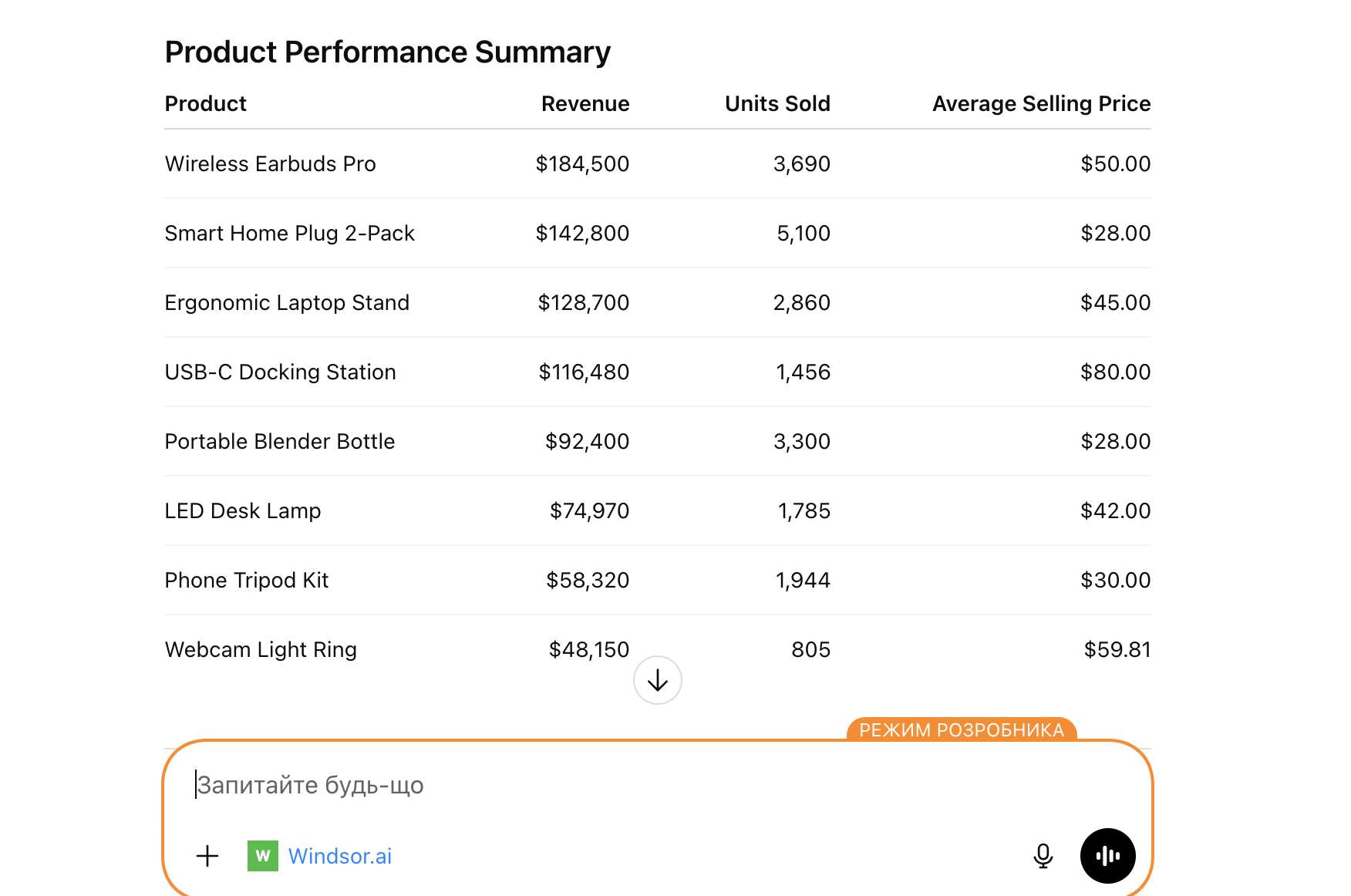
Task: Click the Product column header
Action: coord(206,103)
